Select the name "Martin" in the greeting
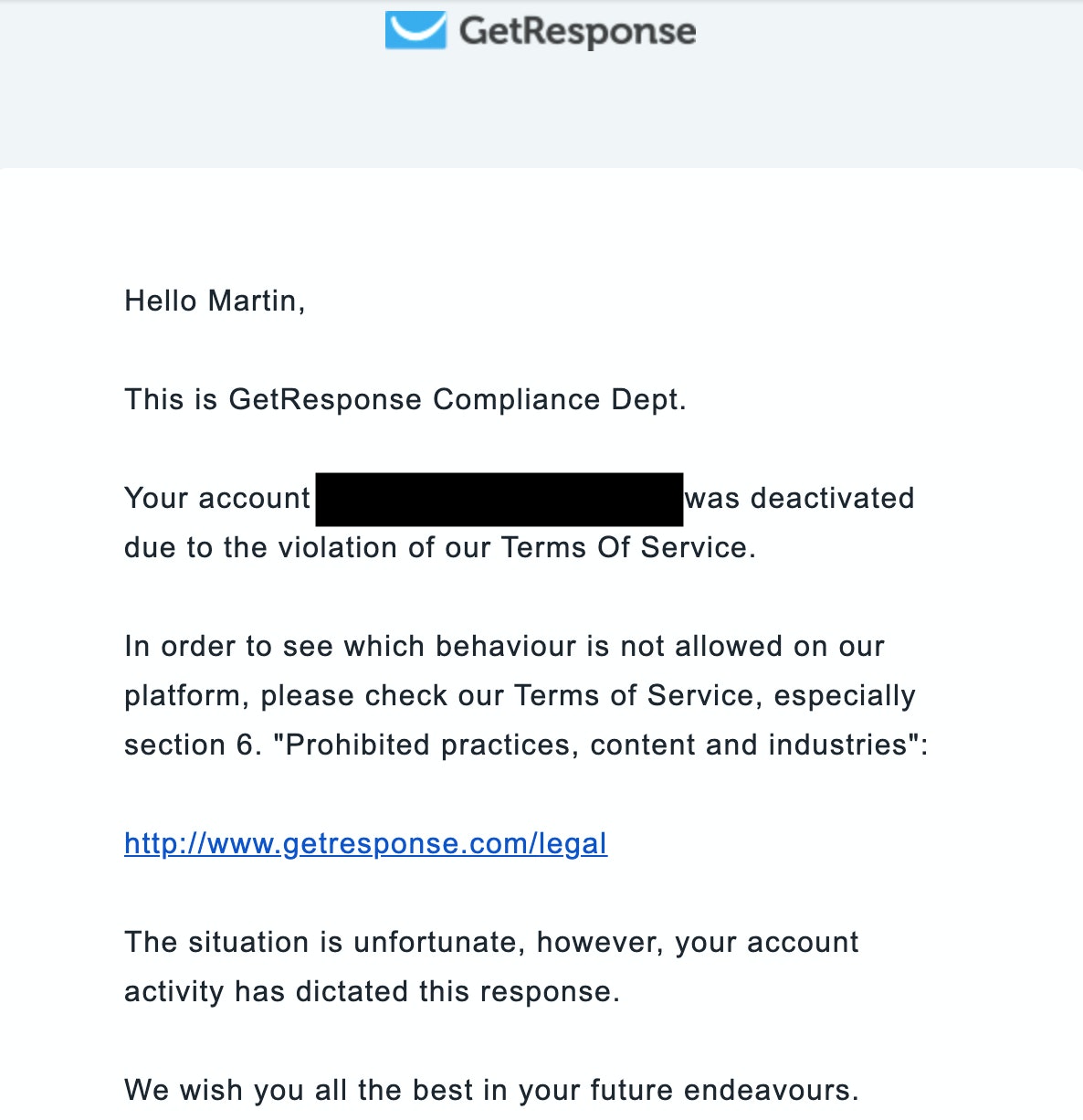Viewport: 1083px width, 1120px height. (x=253, y=301)
